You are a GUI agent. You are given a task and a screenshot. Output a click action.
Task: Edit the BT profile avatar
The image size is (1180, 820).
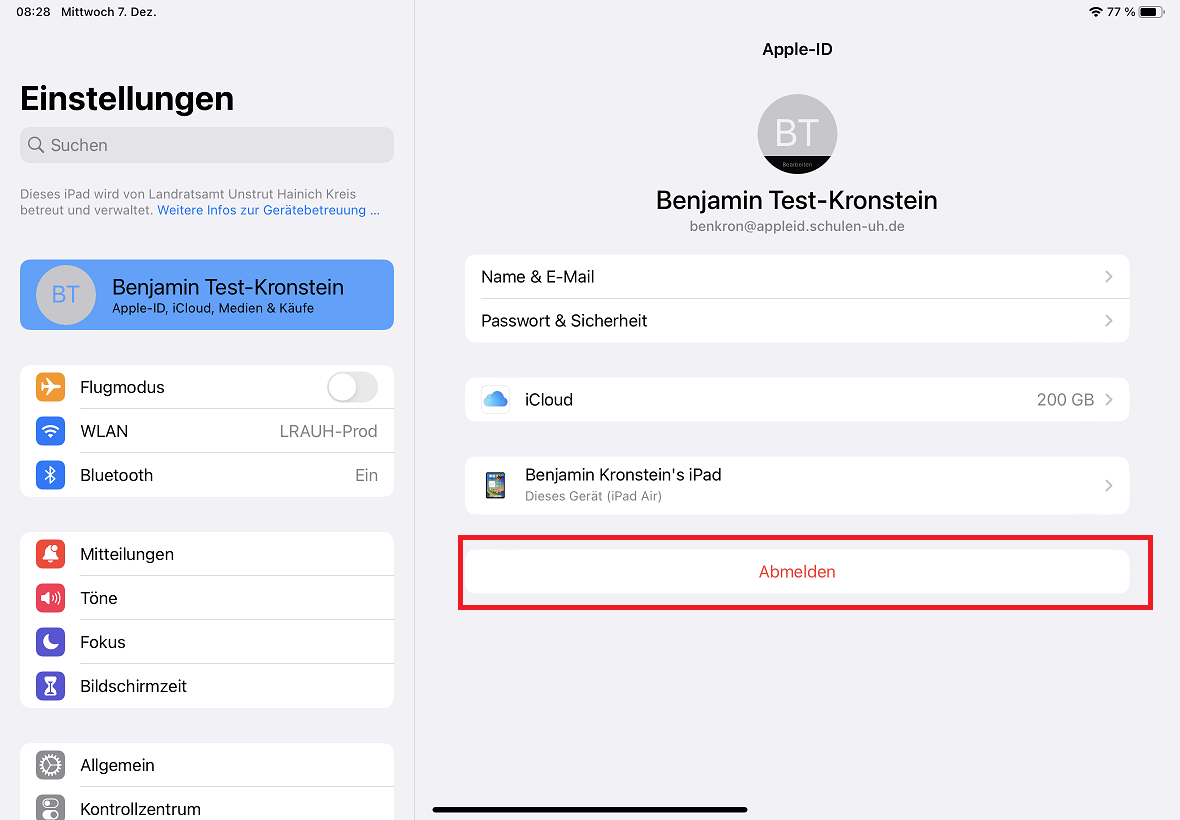[x=797, y=134]
